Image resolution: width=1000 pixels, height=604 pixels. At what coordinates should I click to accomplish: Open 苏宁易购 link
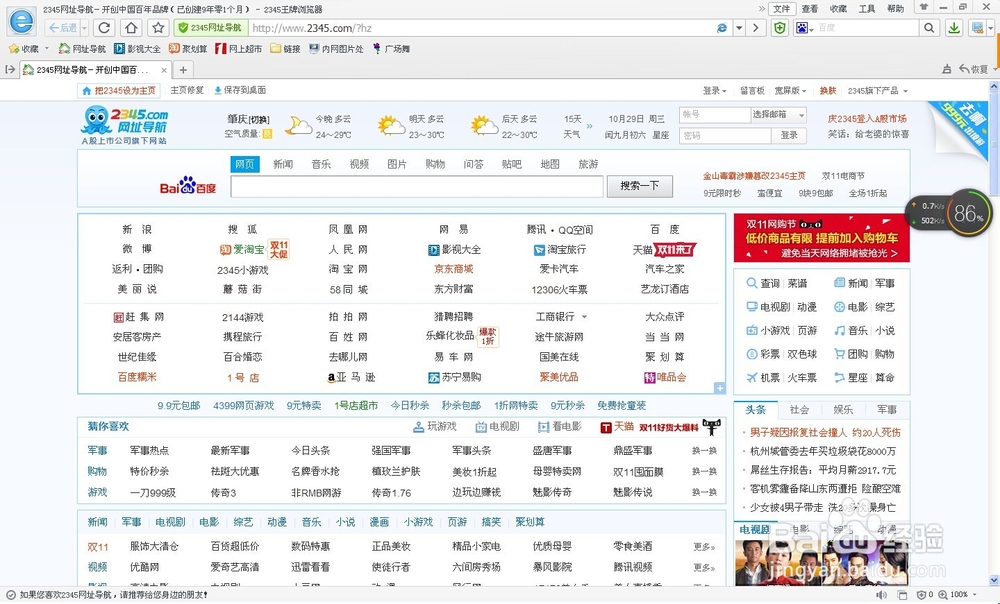point(455,378)
